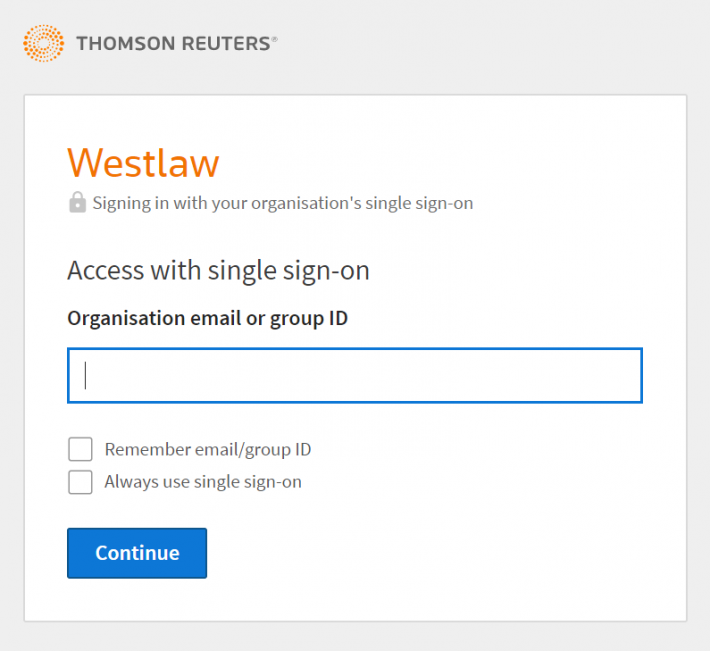Check the box directly above the Continue button
Viewport: 710px width, 651px height.
point(80,482)
